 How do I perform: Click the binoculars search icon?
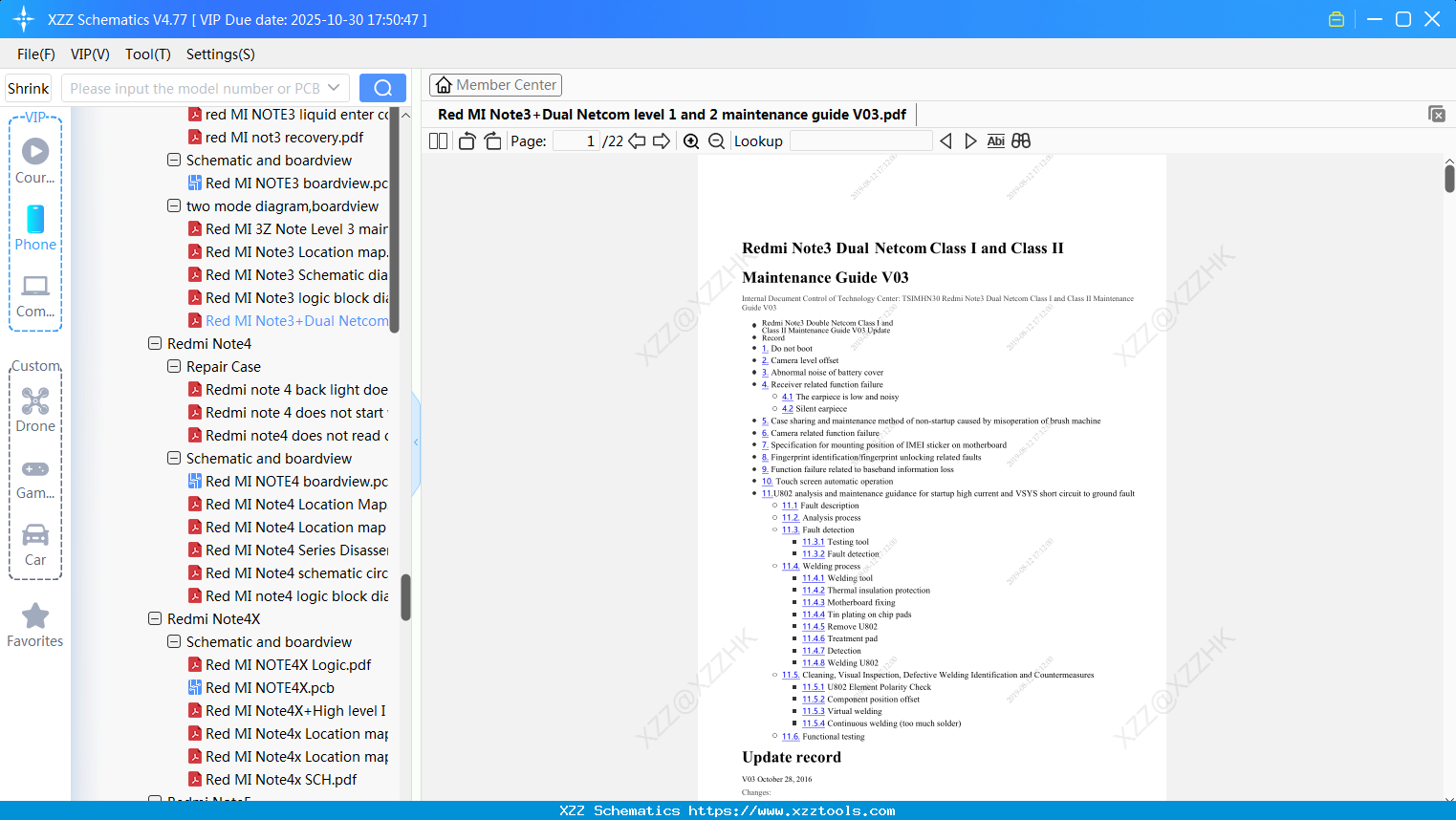point(1021,141)
